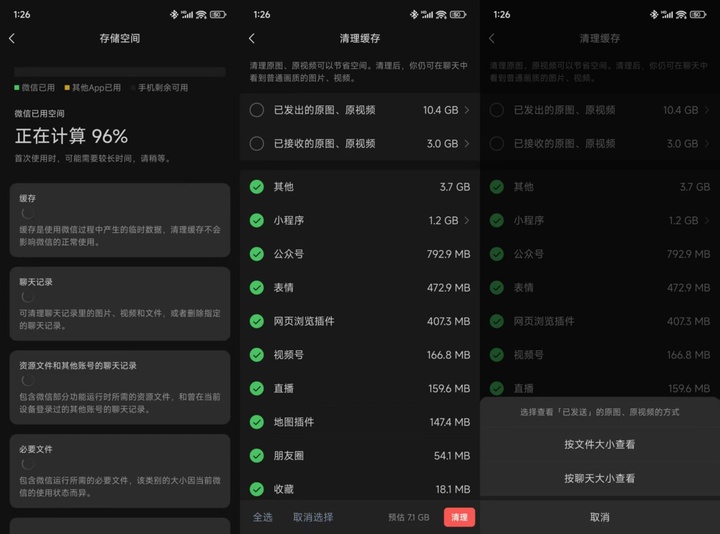The image size is (720, 534).
Task: Go back from the 存储空间 screen
Action: [x=12, y=39]
